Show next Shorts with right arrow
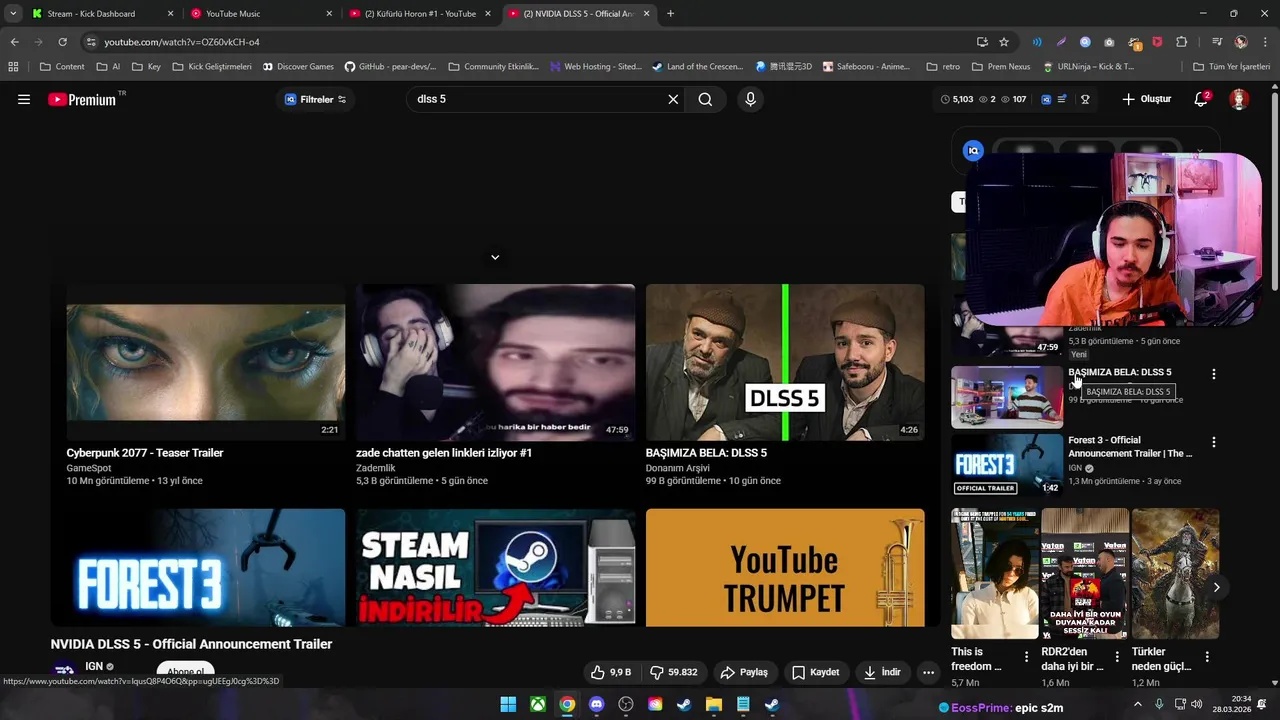Viewport: 1280px width, 720px height. click(x=1216, y=587)
